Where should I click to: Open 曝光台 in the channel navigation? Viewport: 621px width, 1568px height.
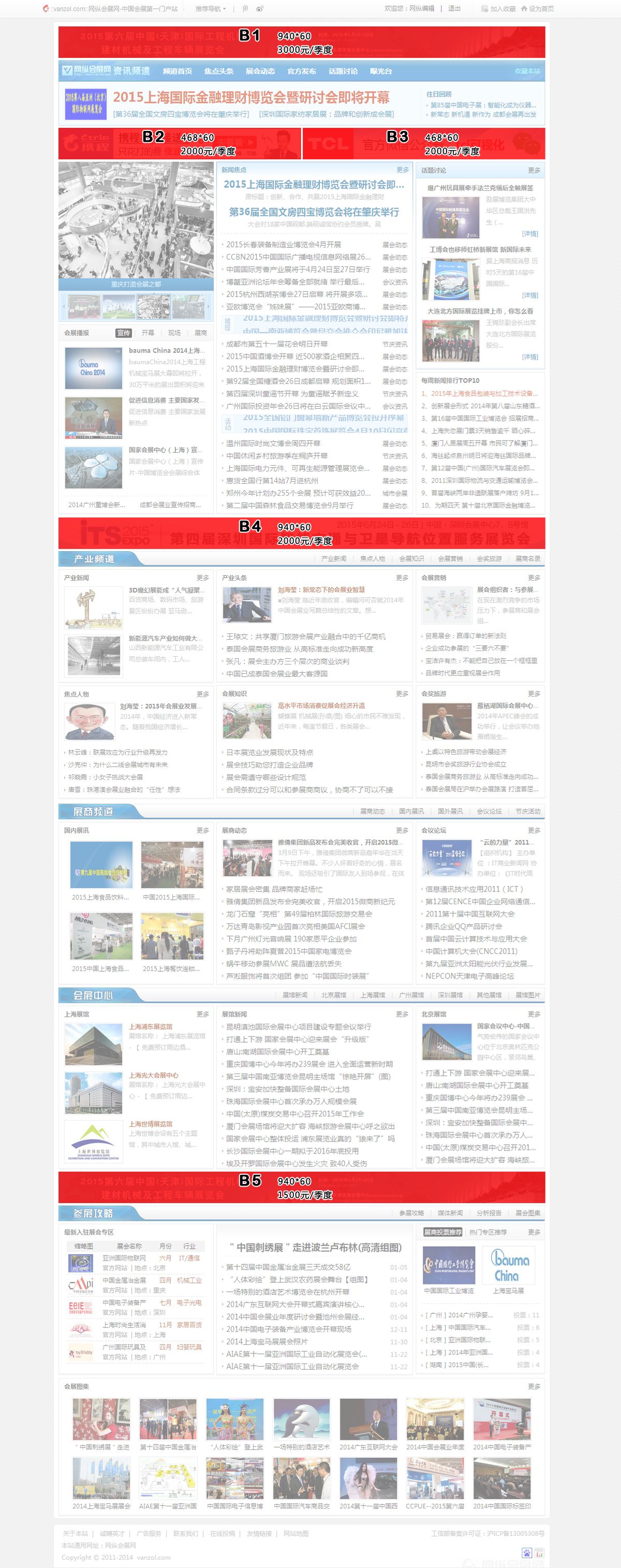[381, 71]
